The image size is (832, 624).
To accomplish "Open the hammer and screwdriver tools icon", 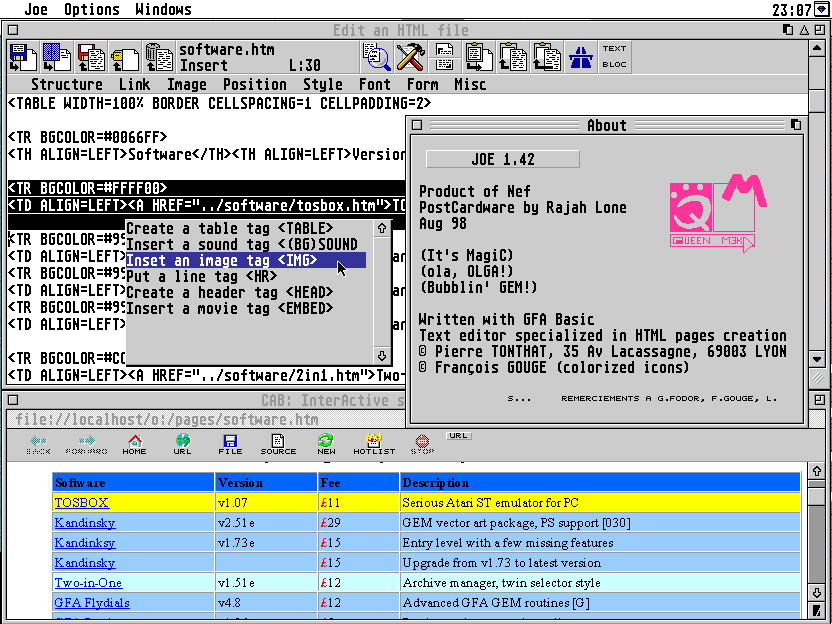I will (x=411, y=57).
